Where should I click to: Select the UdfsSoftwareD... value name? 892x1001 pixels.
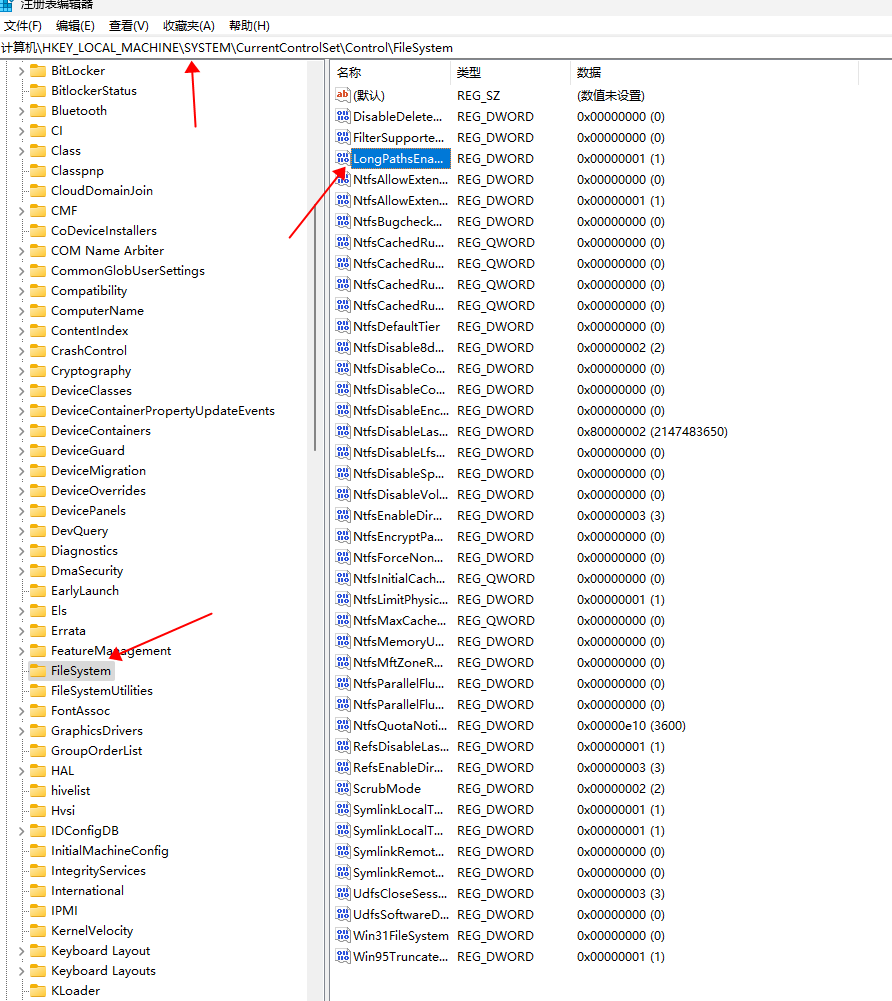(x=401, y=914)
